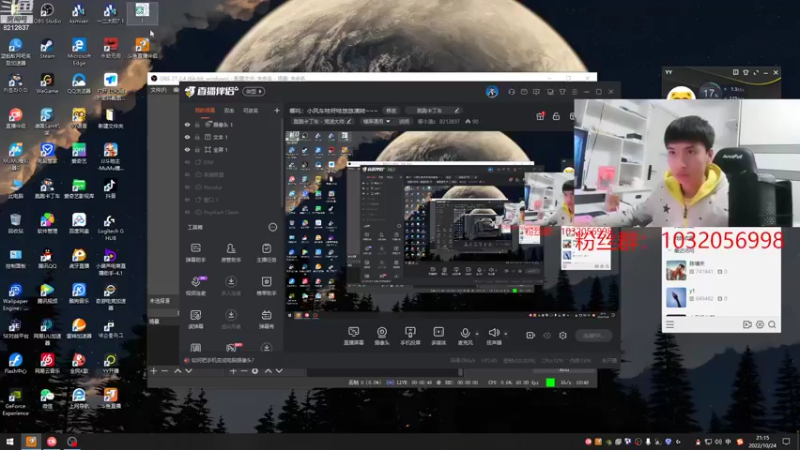Image resolution: width=800 pixels, height=450 pixels.
Task: Open the GeForce Experience desktop shortcut
Action: pos(15,403)
